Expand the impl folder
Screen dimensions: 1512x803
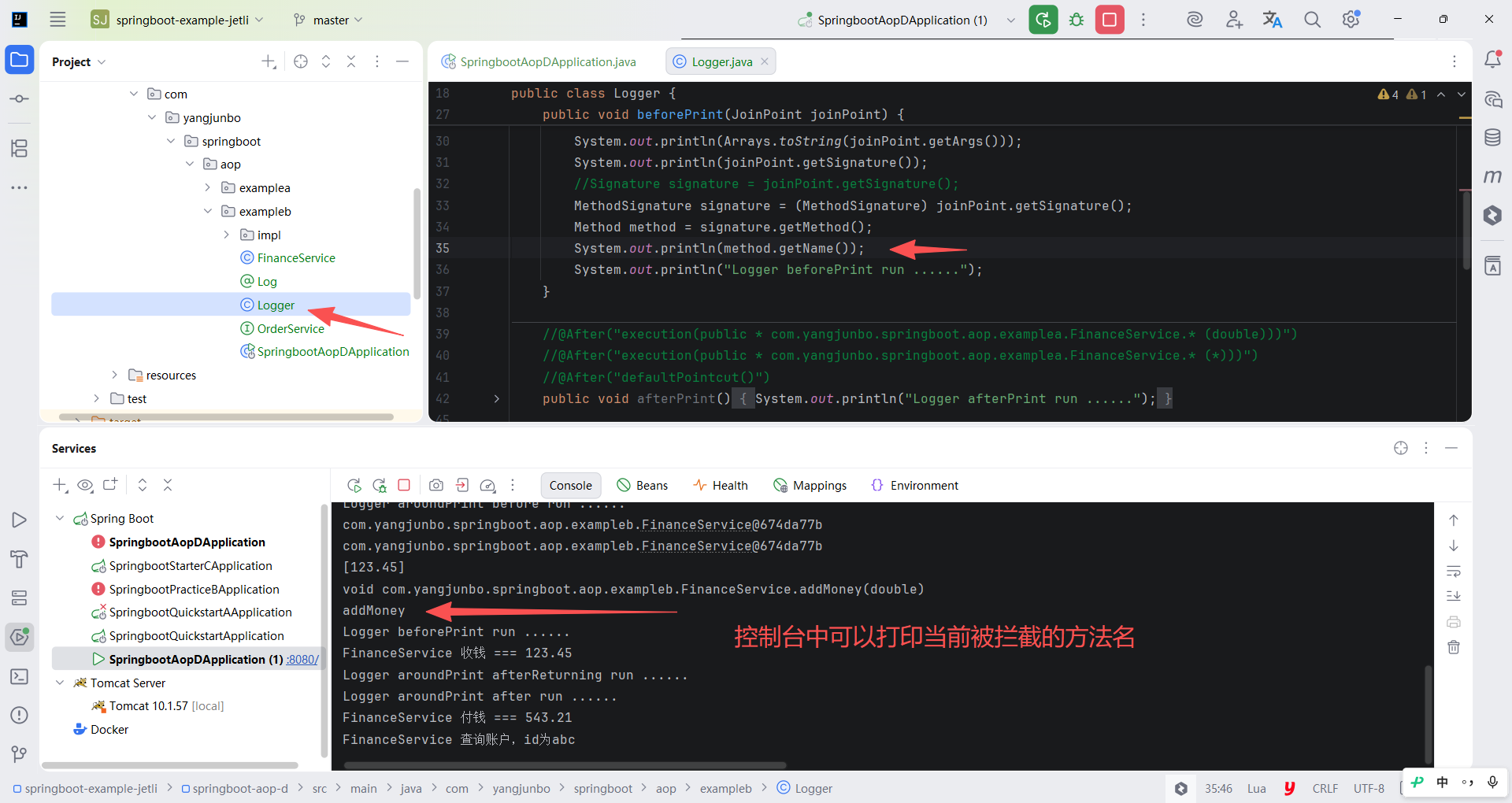(x=226, y=235)
